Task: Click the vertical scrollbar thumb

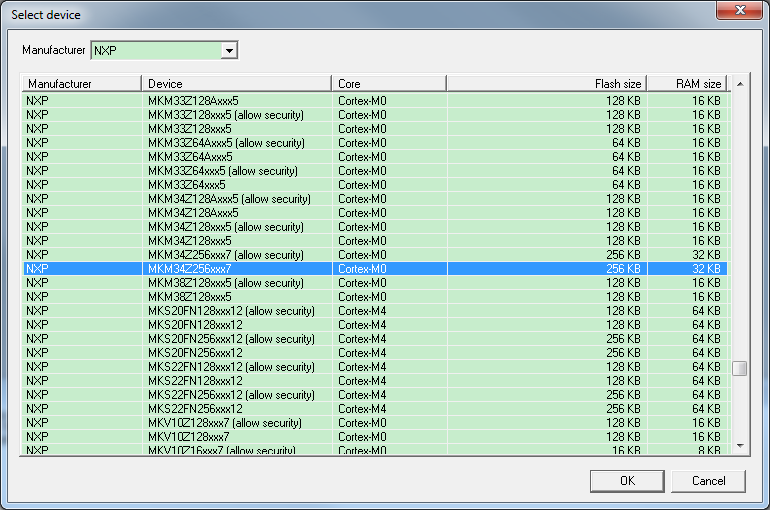Action: [740, 368]
